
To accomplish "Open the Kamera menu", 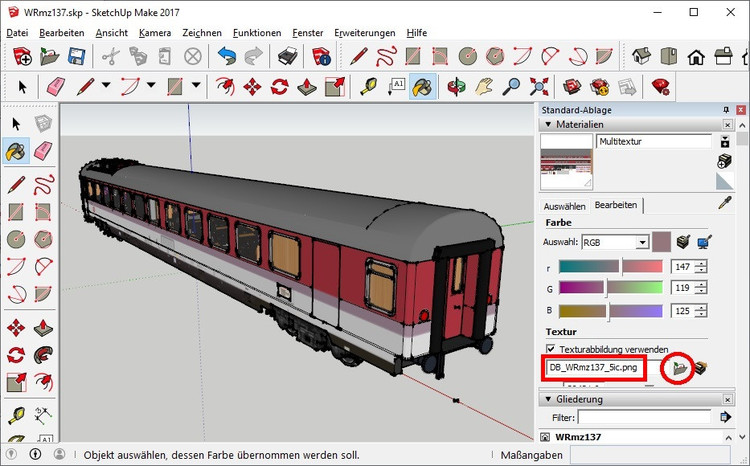I will point(155,33).
